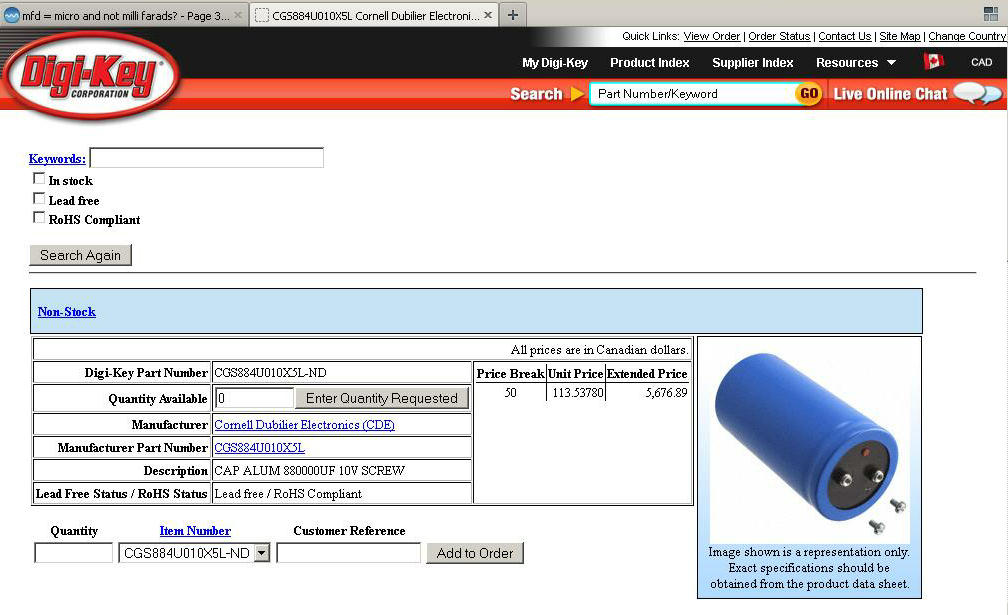Viewport: 1008px width, 615px height.
Task: Open a new browser tab with plus button
Action: [512, 15]
